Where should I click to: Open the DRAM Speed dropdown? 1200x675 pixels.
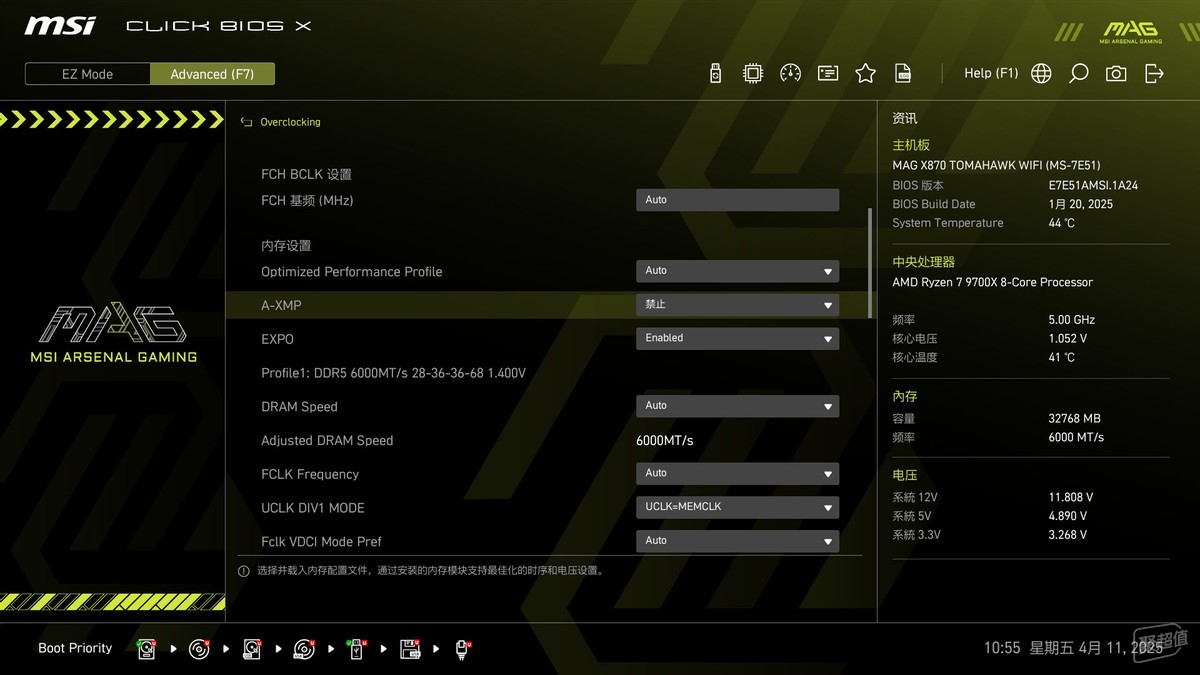(737, 406)
